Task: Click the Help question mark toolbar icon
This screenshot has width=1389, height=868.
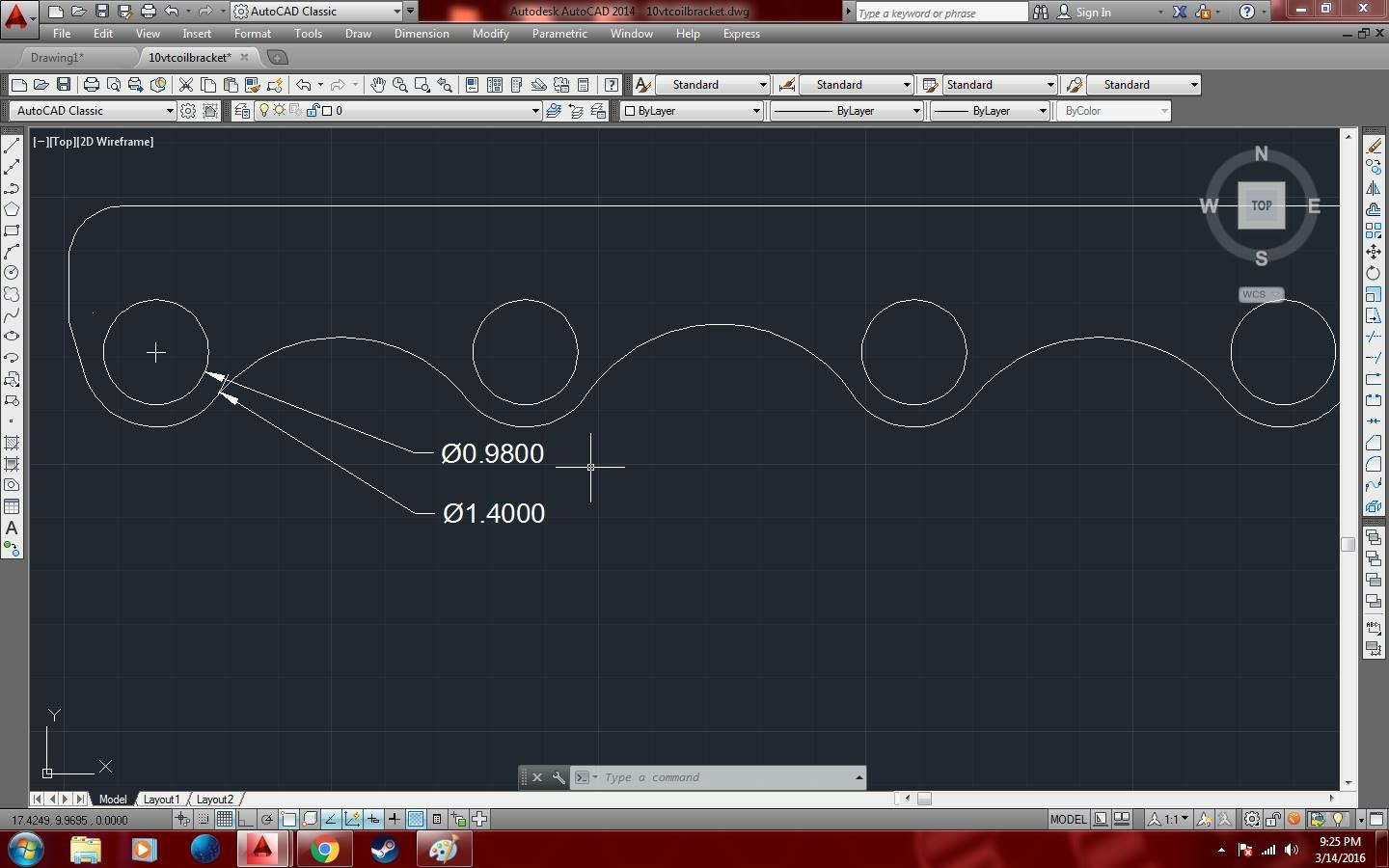Action: click(611, 85)
